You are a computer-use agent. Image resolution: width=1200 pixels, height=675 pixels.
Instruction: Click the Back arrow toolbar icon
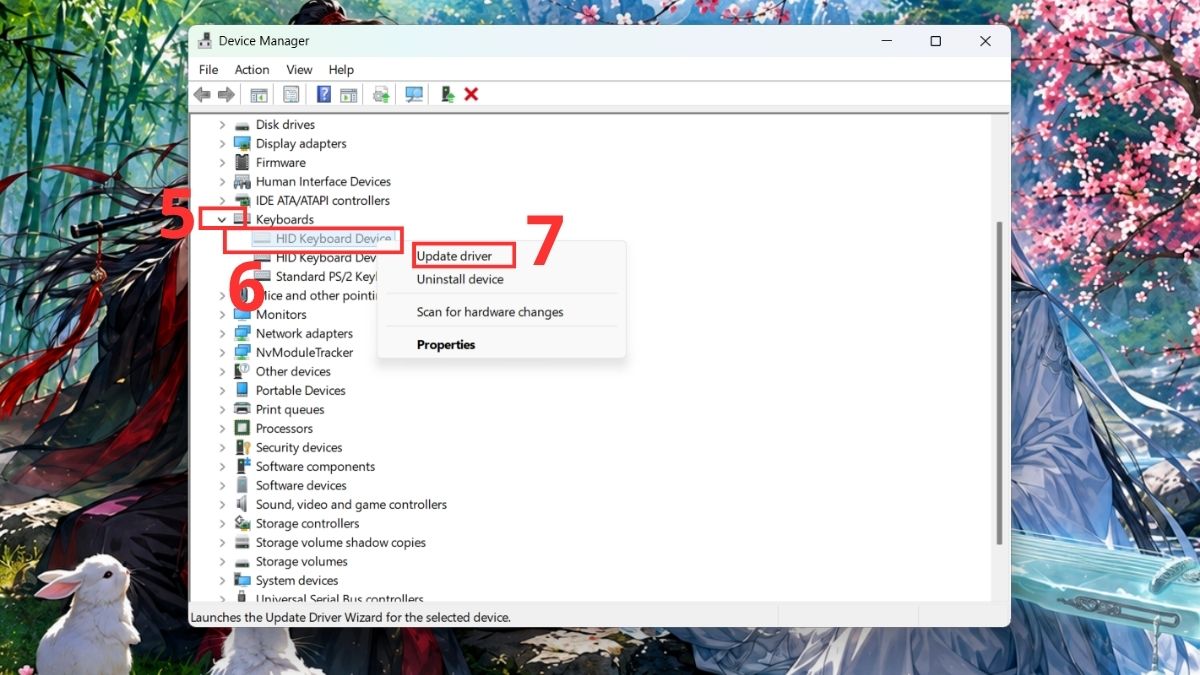(x=202, y=94)
